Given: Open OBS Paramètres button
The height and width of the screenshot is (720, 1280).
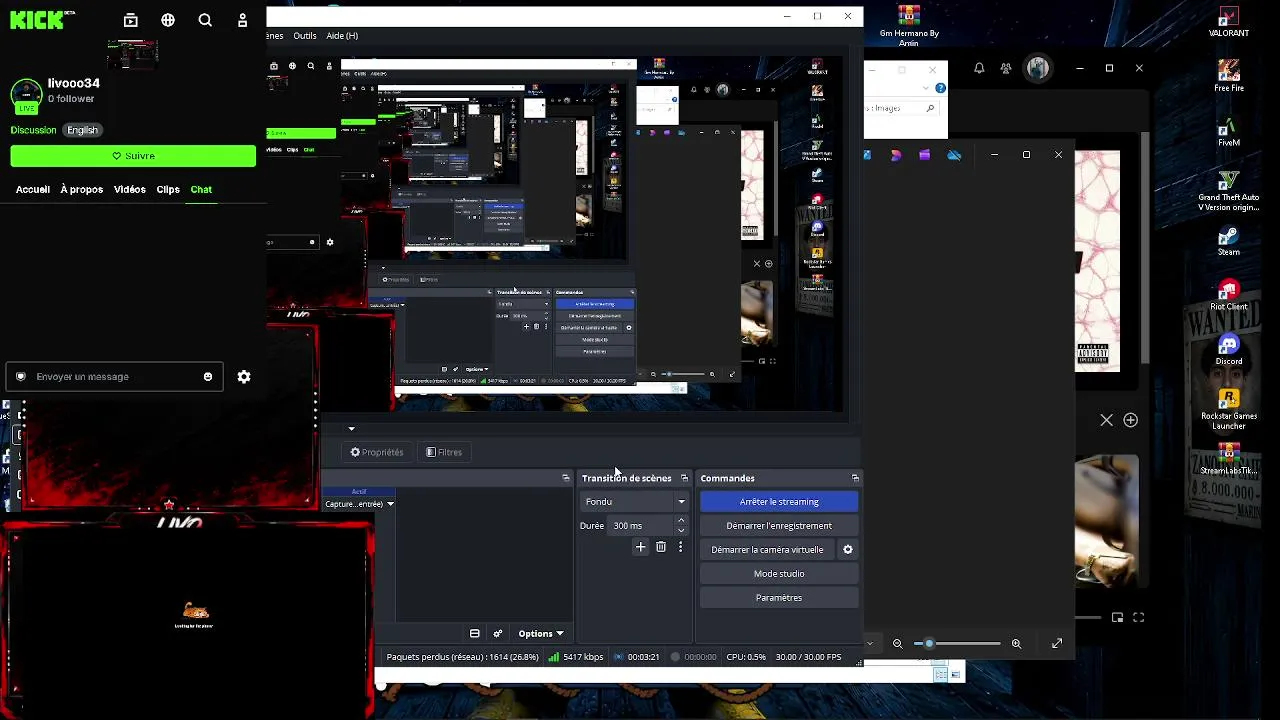Looking at the screenshot, I should (779, 598).
